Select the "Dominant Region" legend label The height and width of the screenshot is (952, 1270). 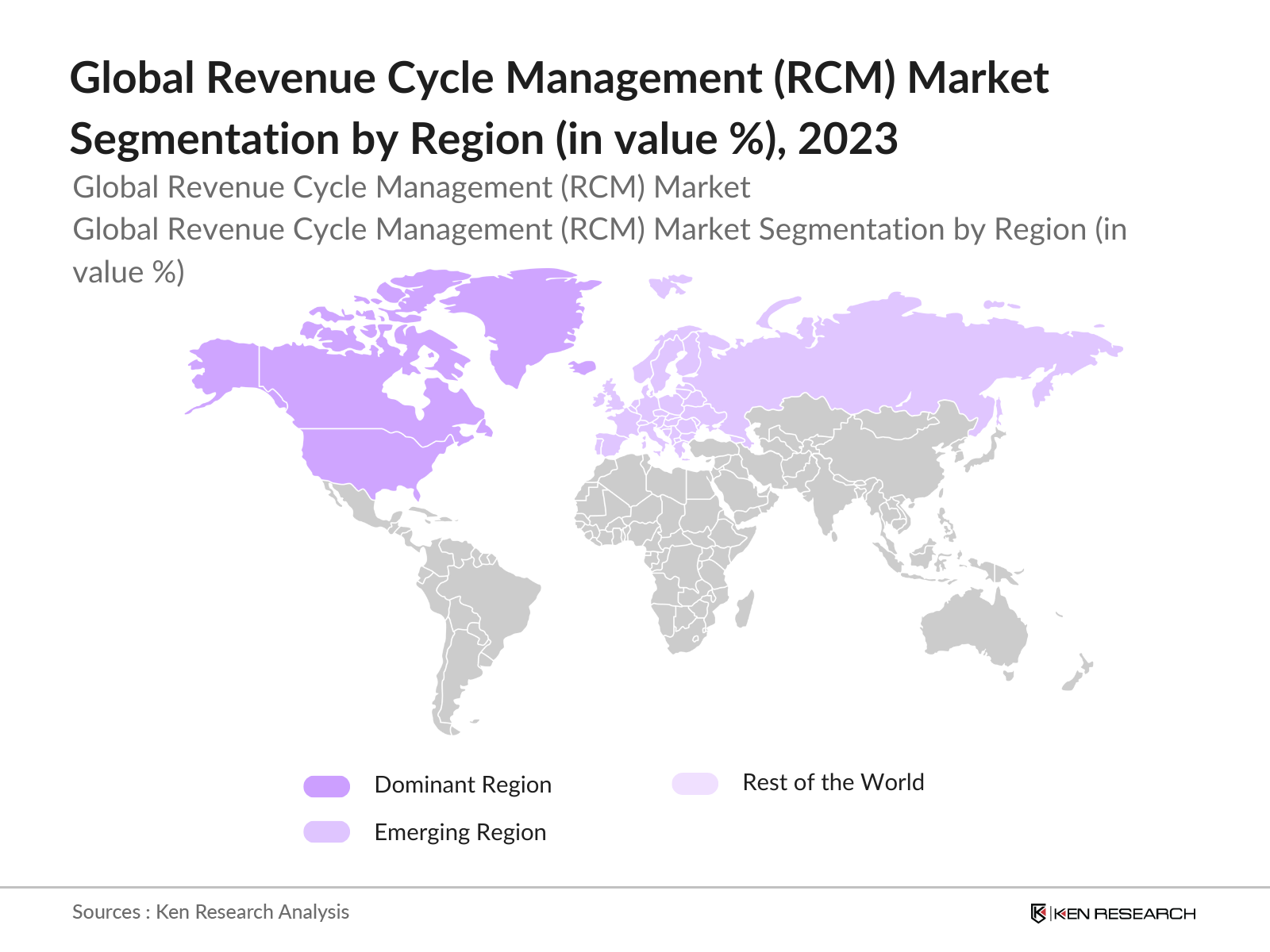pyautogui.click(x=462, y=785)
